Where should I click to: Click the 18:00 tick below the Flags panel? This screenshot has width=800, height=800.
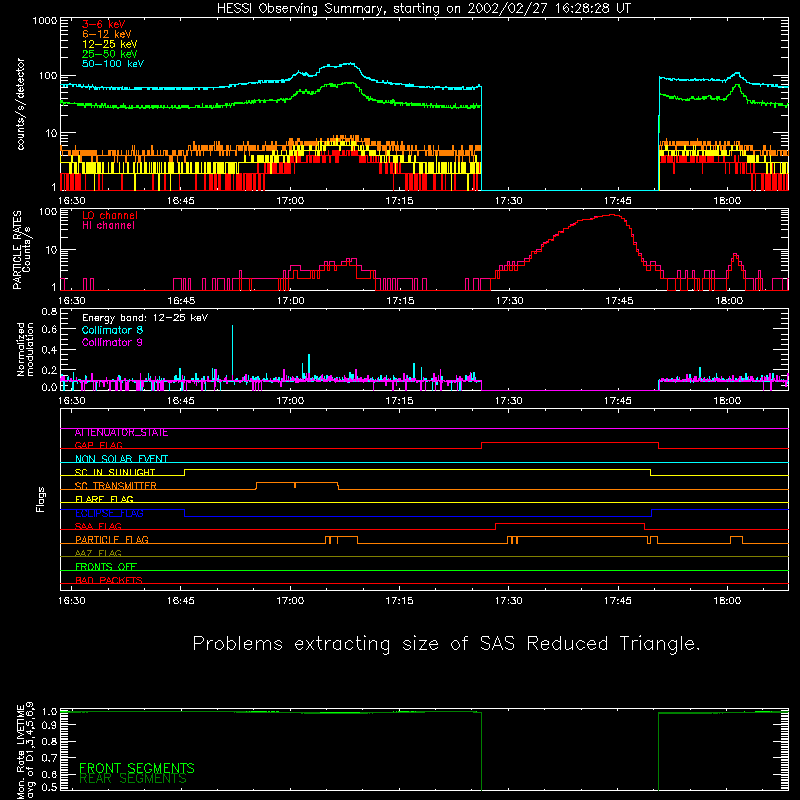tap(727, 601)
